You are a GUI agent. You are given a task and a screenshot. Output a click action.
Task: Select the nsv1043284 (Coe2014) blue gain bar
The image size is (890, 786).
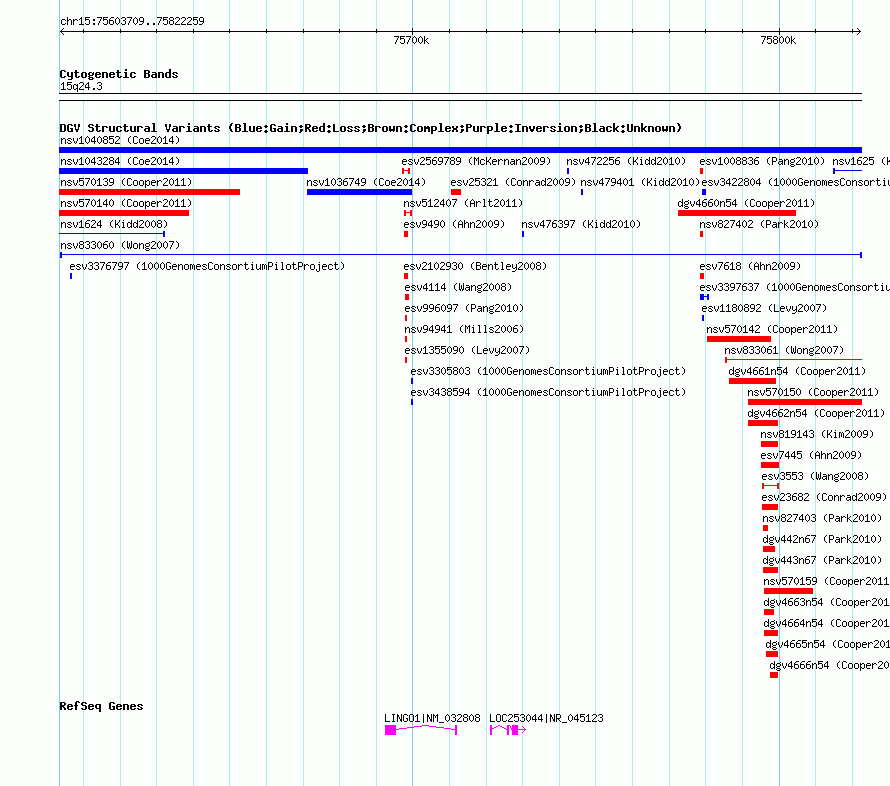183,171
